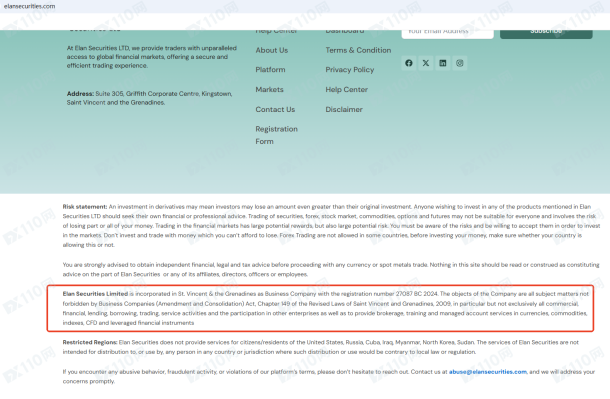
Task: Open the Instagram social icon
Action: tap(459, 63)
